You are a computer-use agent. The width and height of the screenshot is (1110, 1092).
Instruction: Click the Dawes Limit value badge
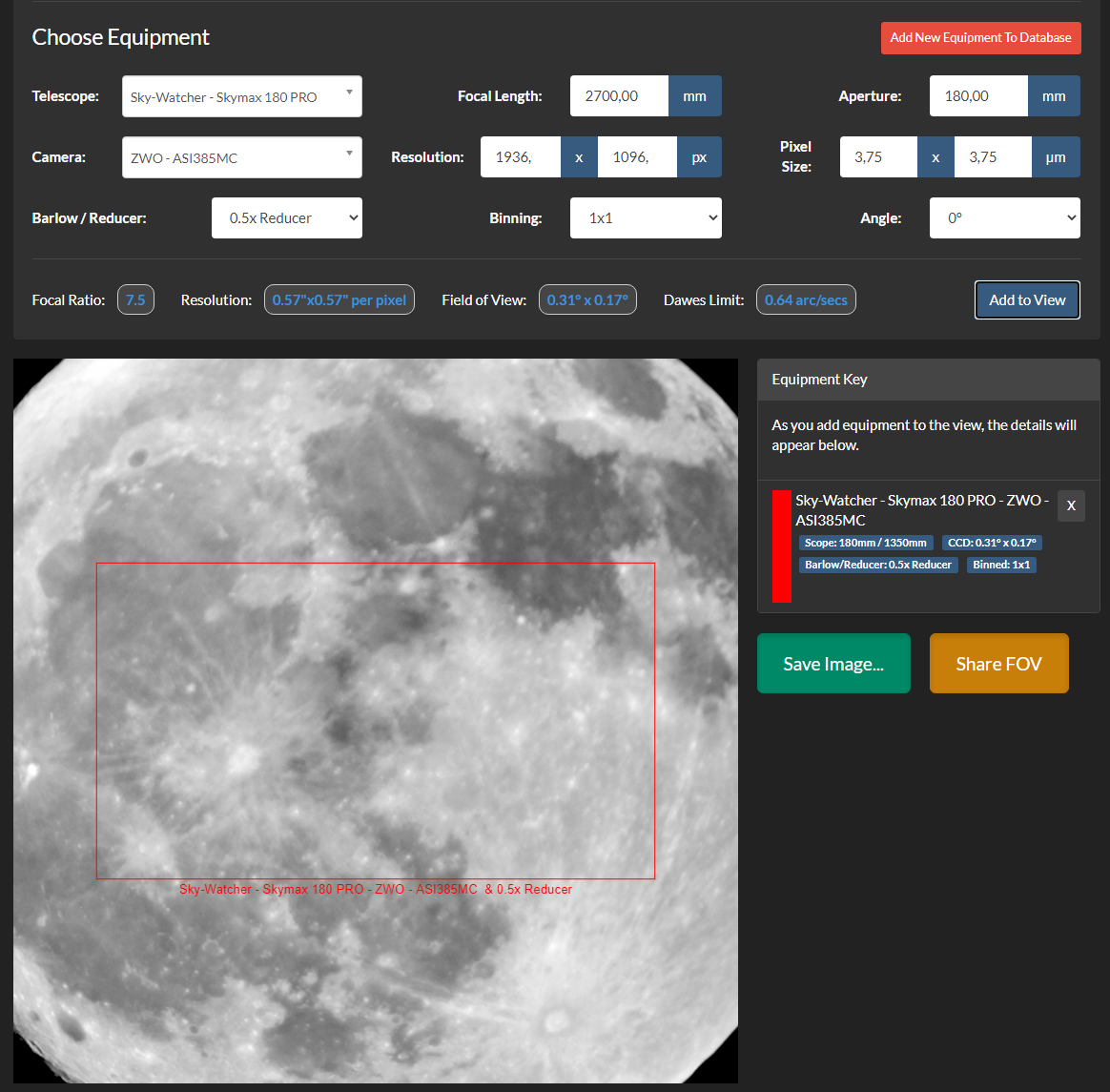click(x=806, y=300)
